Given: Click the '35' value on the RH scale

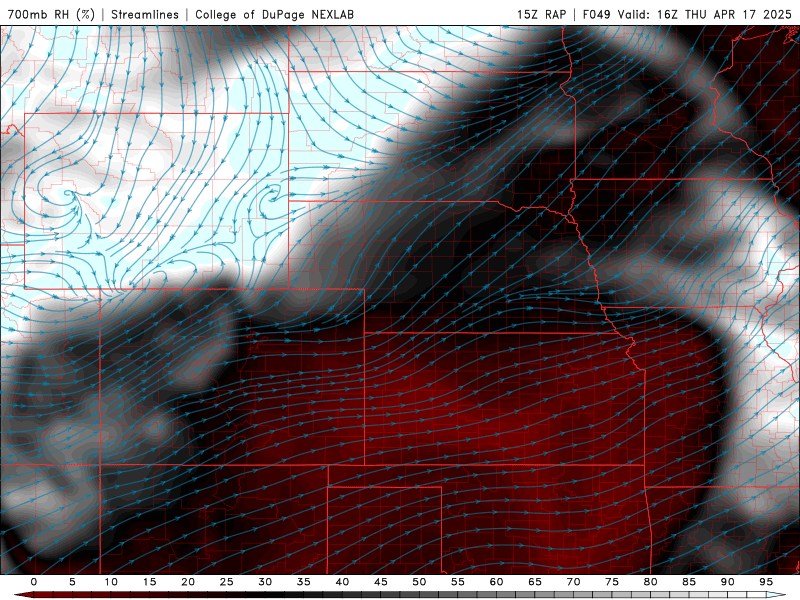Looking at the screenshot, I should [304, 582].
